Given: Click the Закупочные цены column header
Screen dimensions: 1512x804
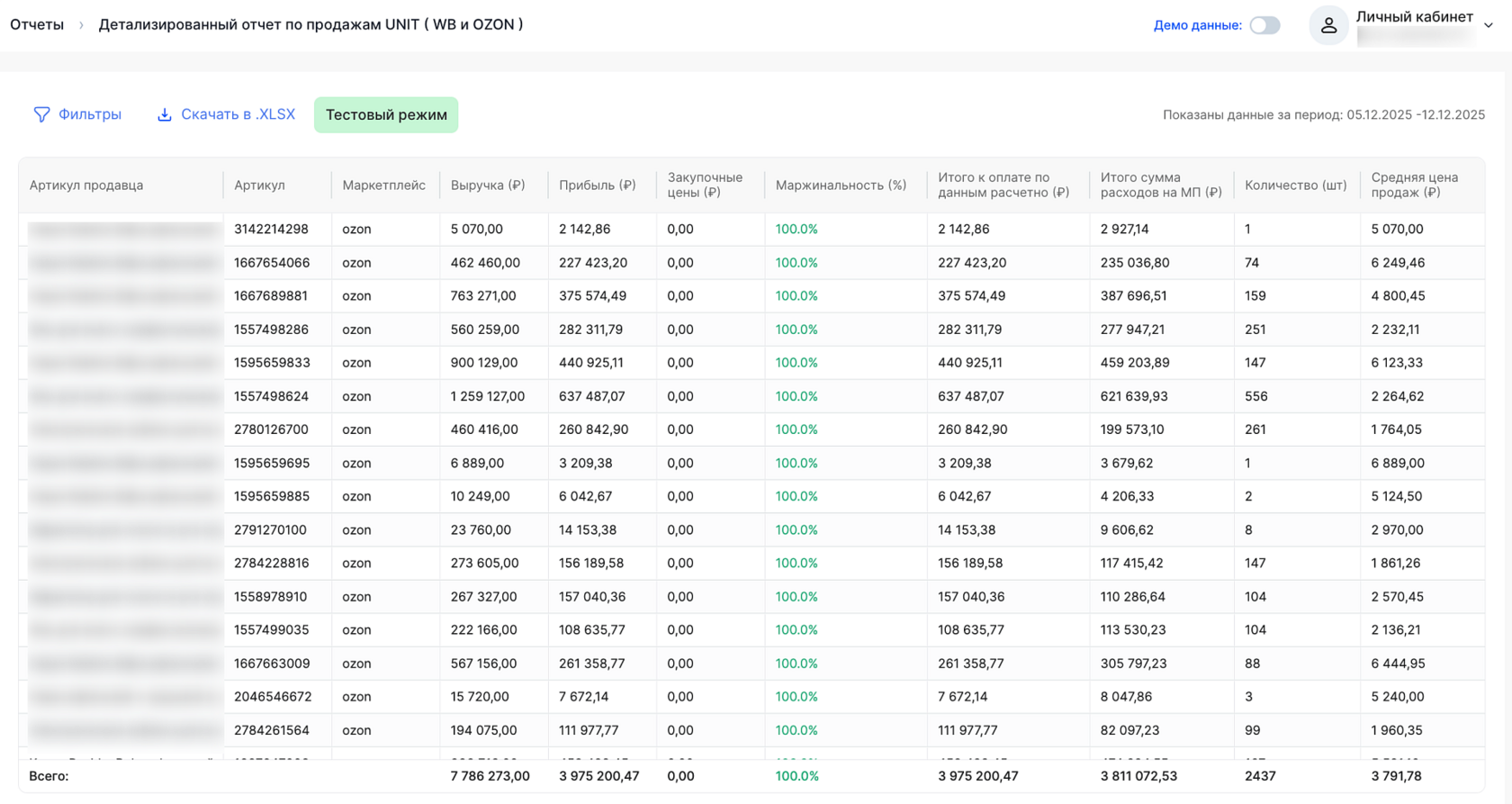Looking at the screenshot, I should [x=705, y=185].
